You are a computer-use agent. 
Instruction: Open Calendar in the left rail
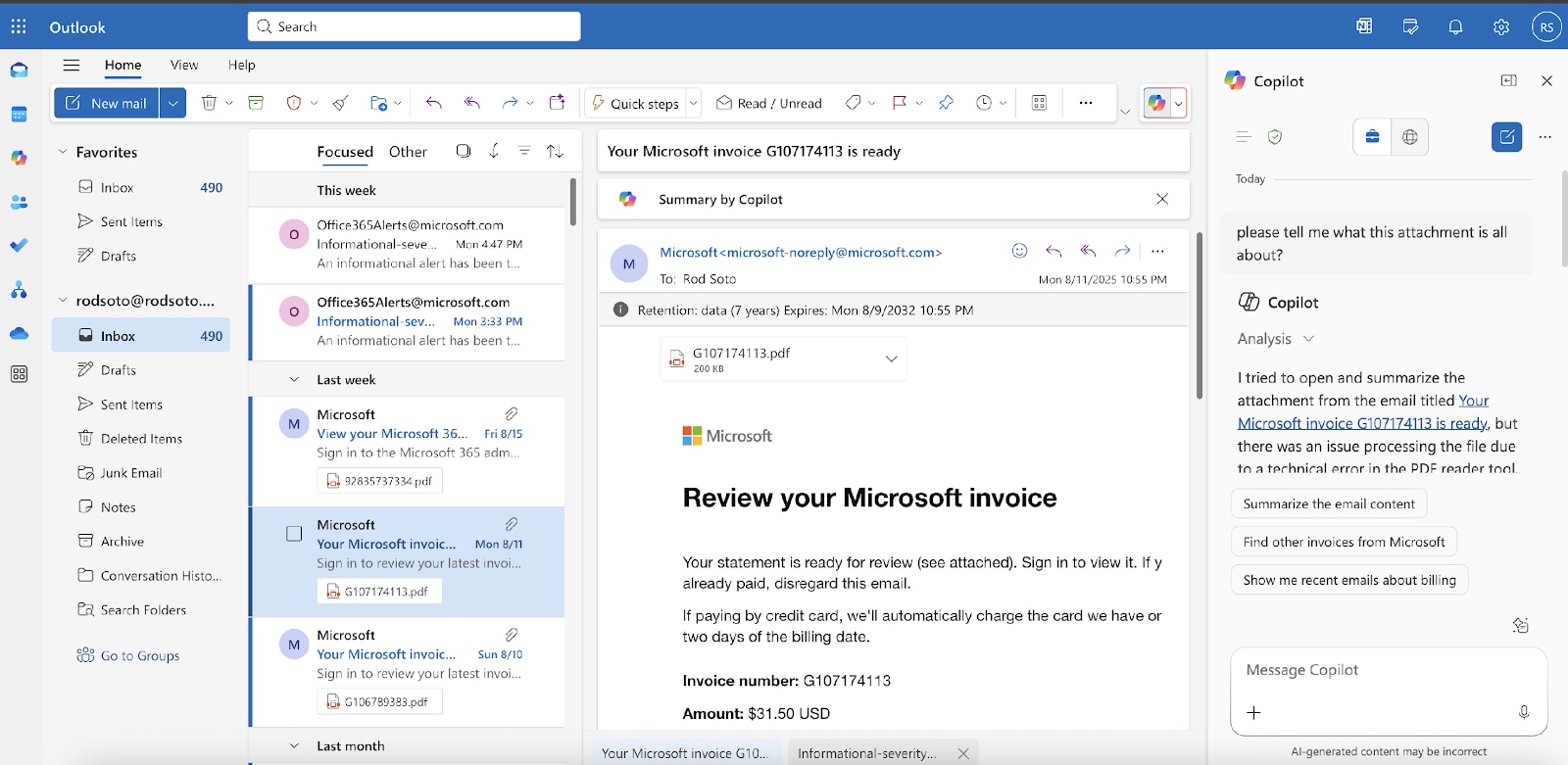tap(19, 115)
